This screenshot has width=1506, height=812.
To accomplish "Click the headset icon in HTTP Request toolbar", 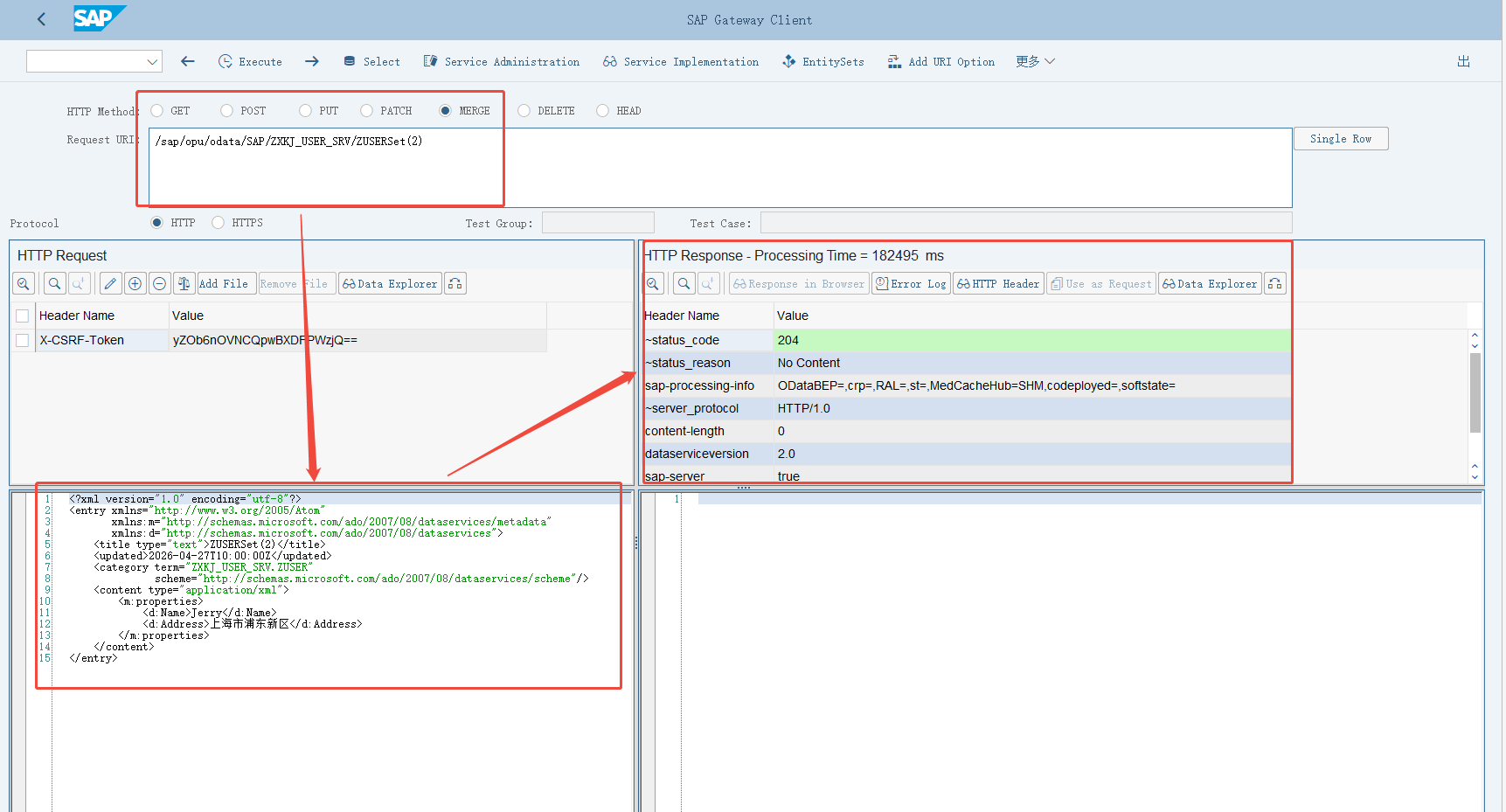I will click(455, 283).
